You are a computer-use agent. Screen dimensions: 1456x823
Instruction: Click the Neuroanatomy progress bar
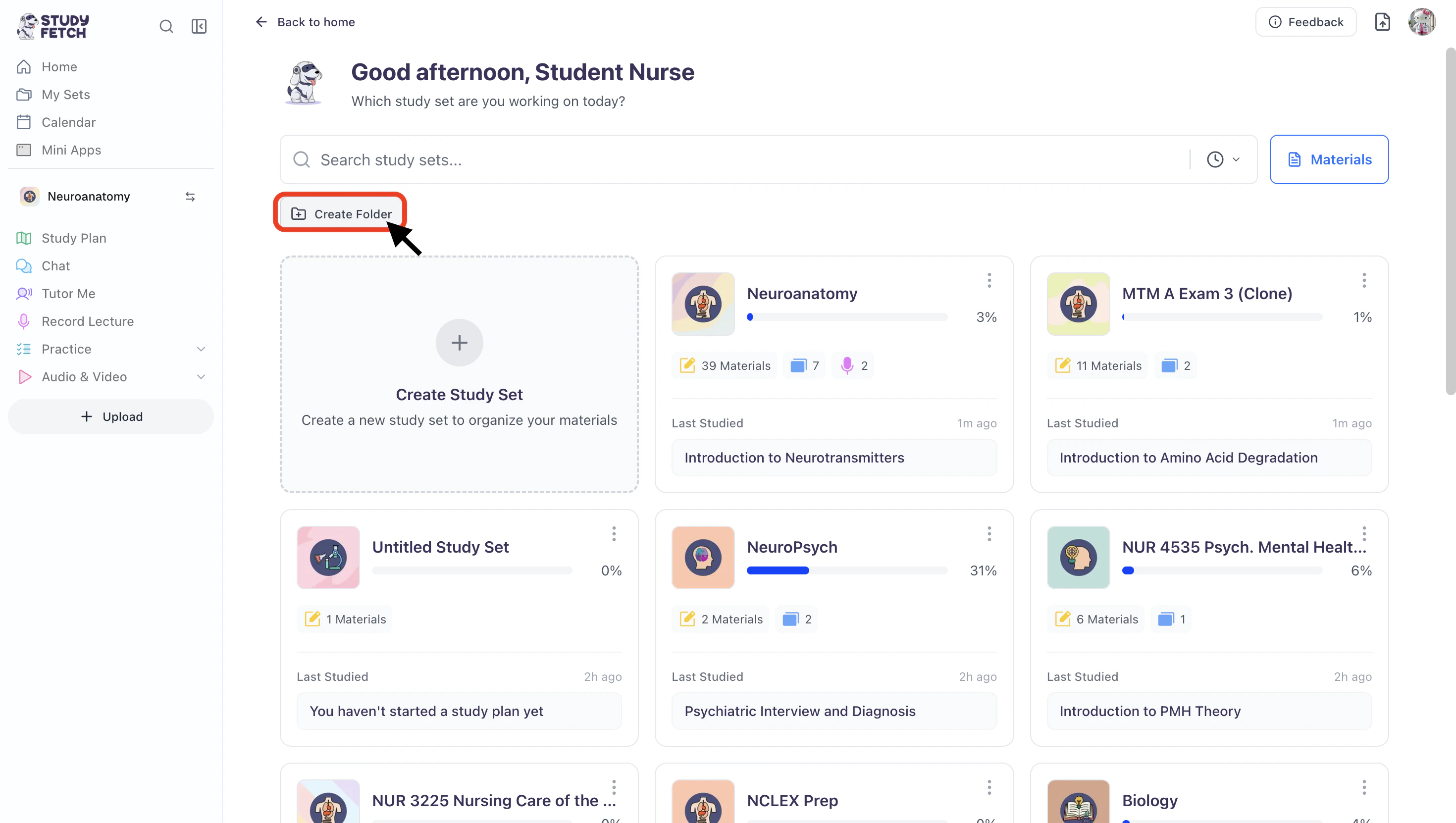(847, 317)
